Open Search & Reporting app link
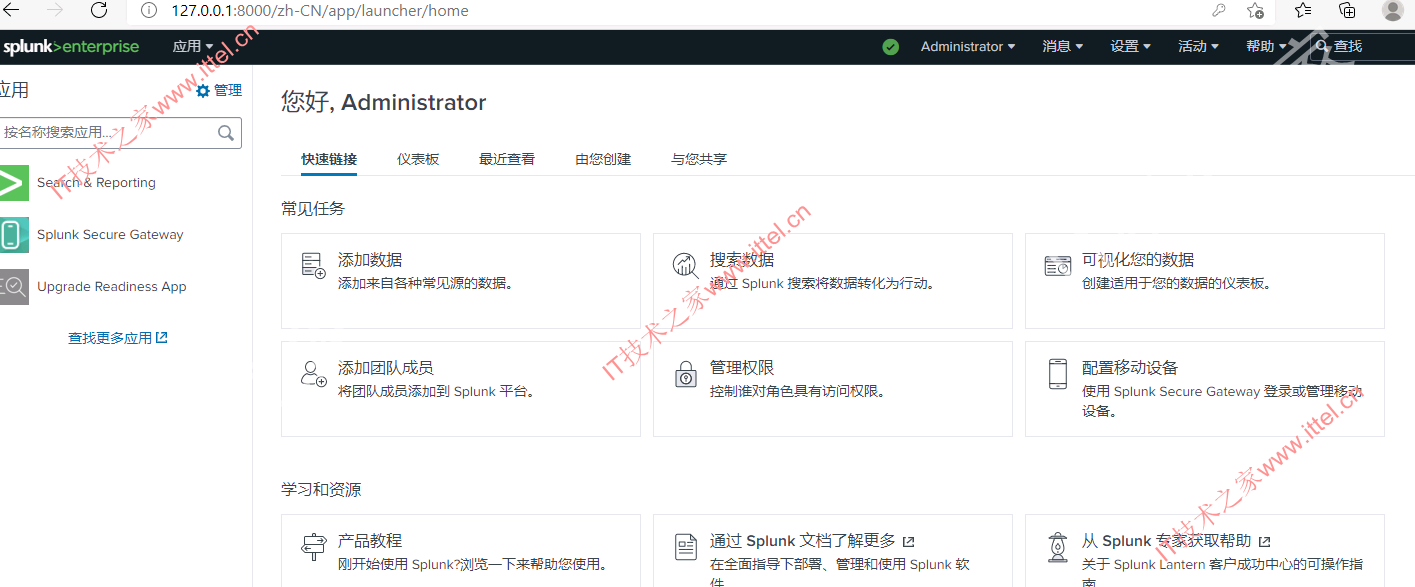 click(x=96, y=183)
